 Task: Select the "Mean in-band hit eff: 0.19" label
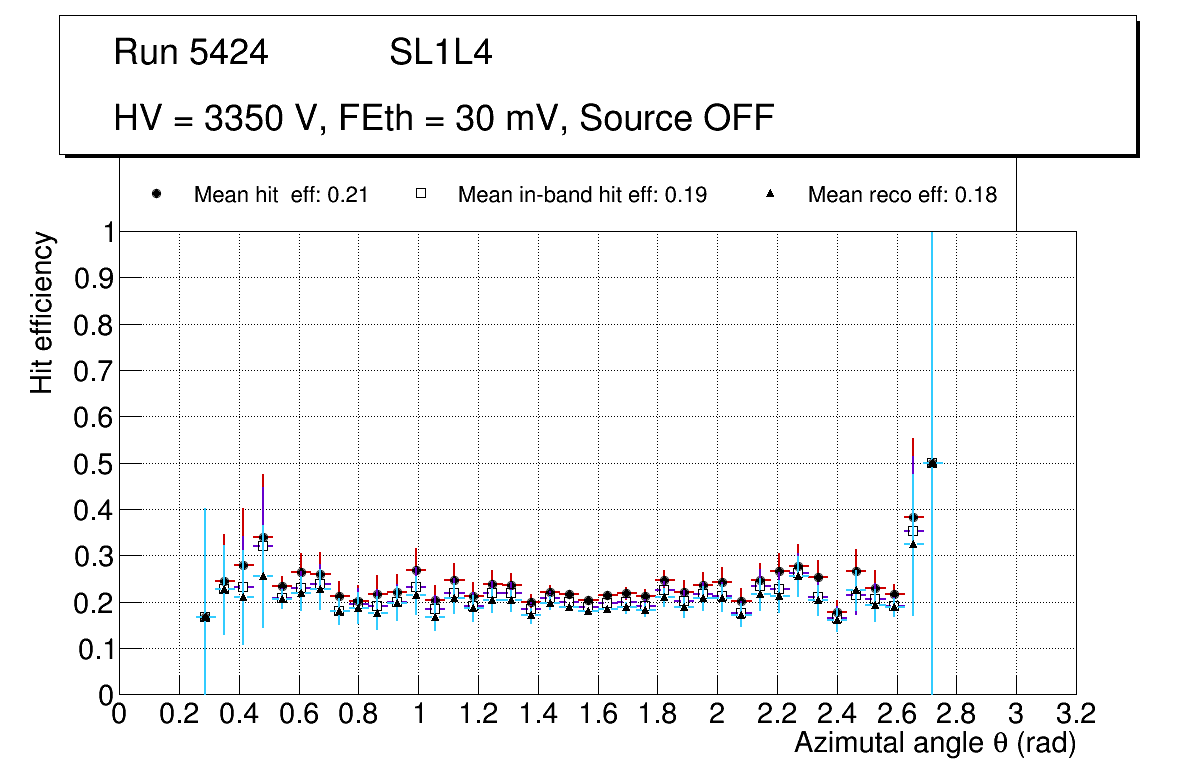[x=582, y=195]
